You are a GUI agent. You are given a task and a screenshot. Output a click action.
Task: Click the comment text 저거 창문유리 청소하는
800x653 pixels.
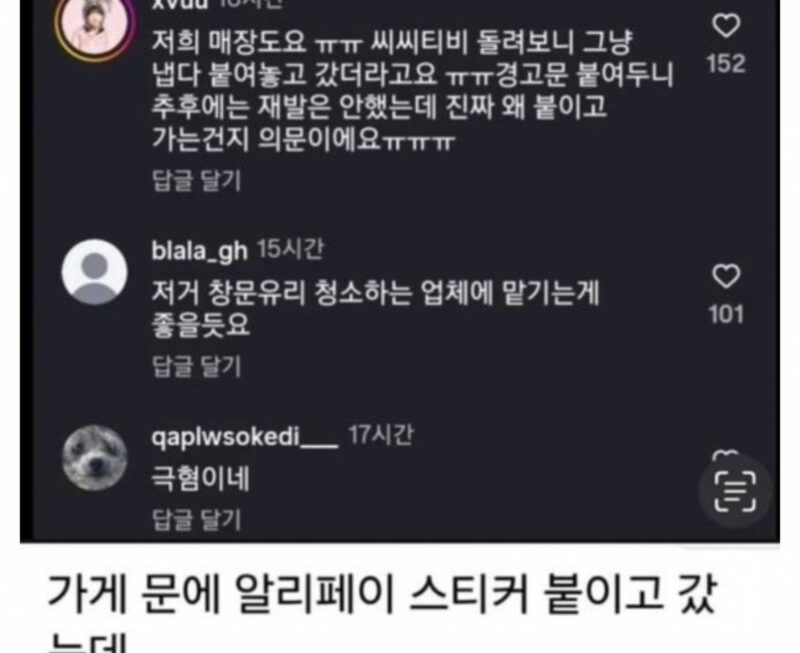(376, 308)
